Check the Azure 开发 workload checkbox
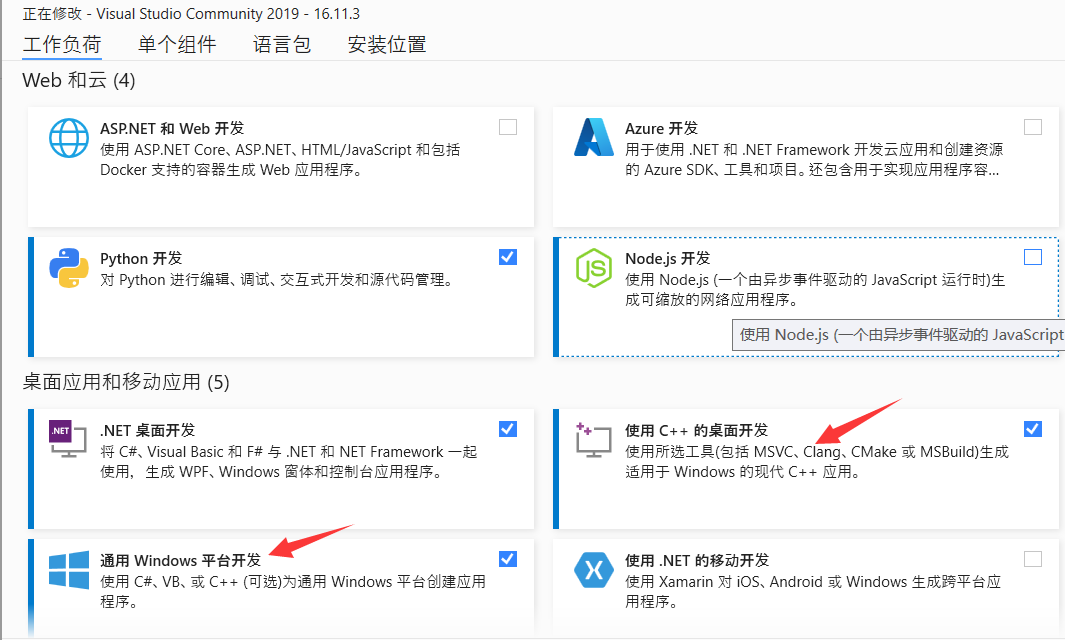 pos(1033,127)
